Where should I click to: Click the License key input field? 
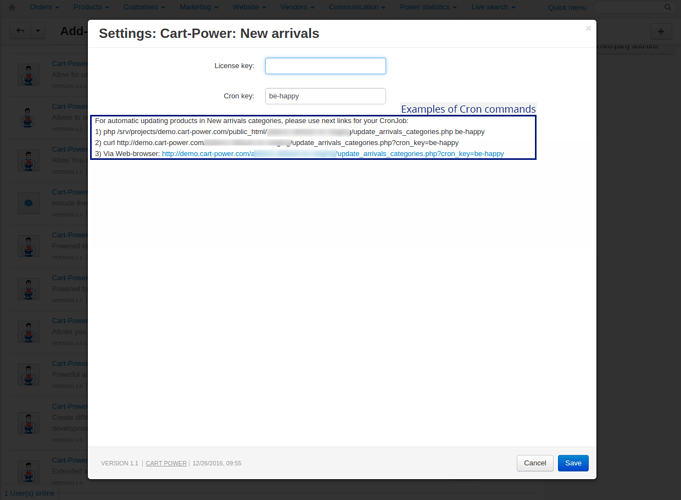click(325, 66)
